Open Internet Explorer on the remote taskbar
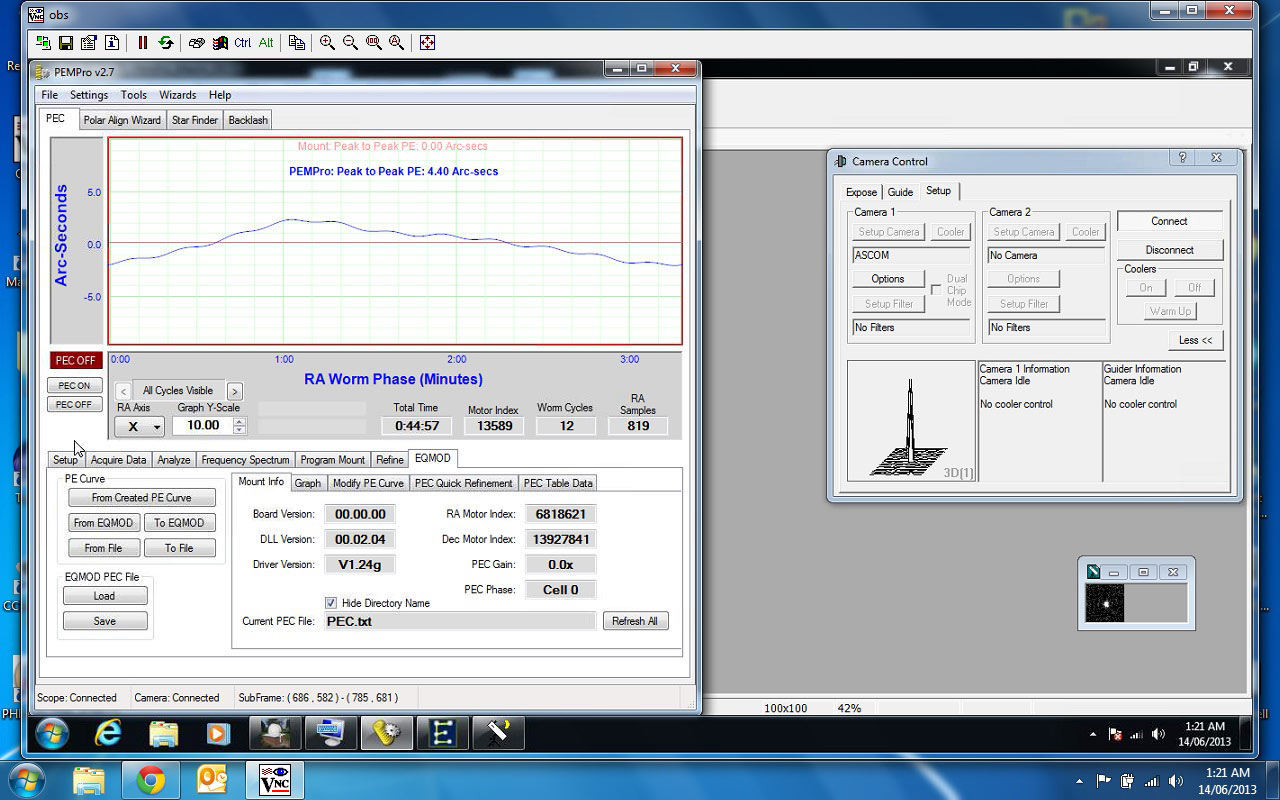Viewport: 1280px width, 800px height. [108, 735]
